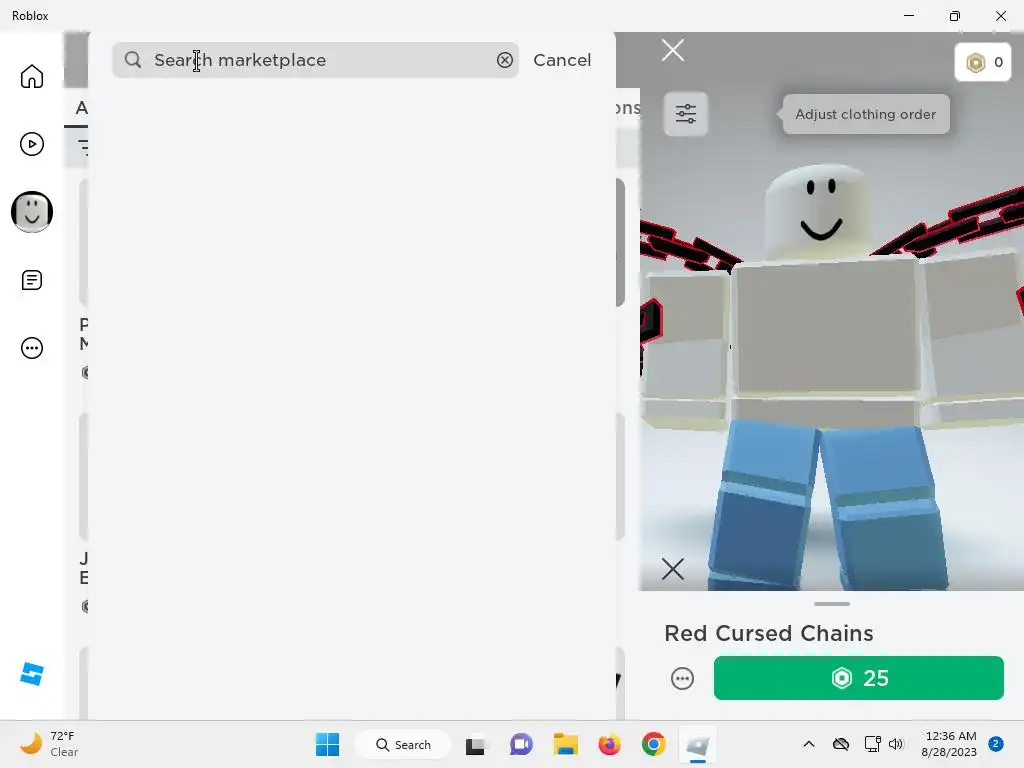The image size is (1024, 768).
Task: Launch Firefox from taskbar
Action: 609,744
